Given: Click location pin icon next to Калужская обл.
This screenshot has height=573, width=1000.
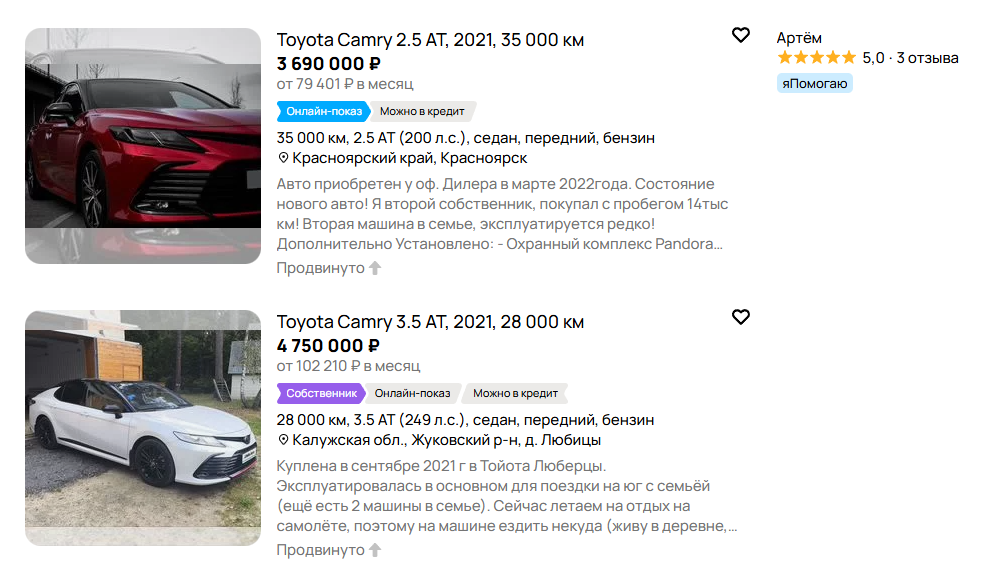Looking at the screenshot, I should click(x=283, y=440).
